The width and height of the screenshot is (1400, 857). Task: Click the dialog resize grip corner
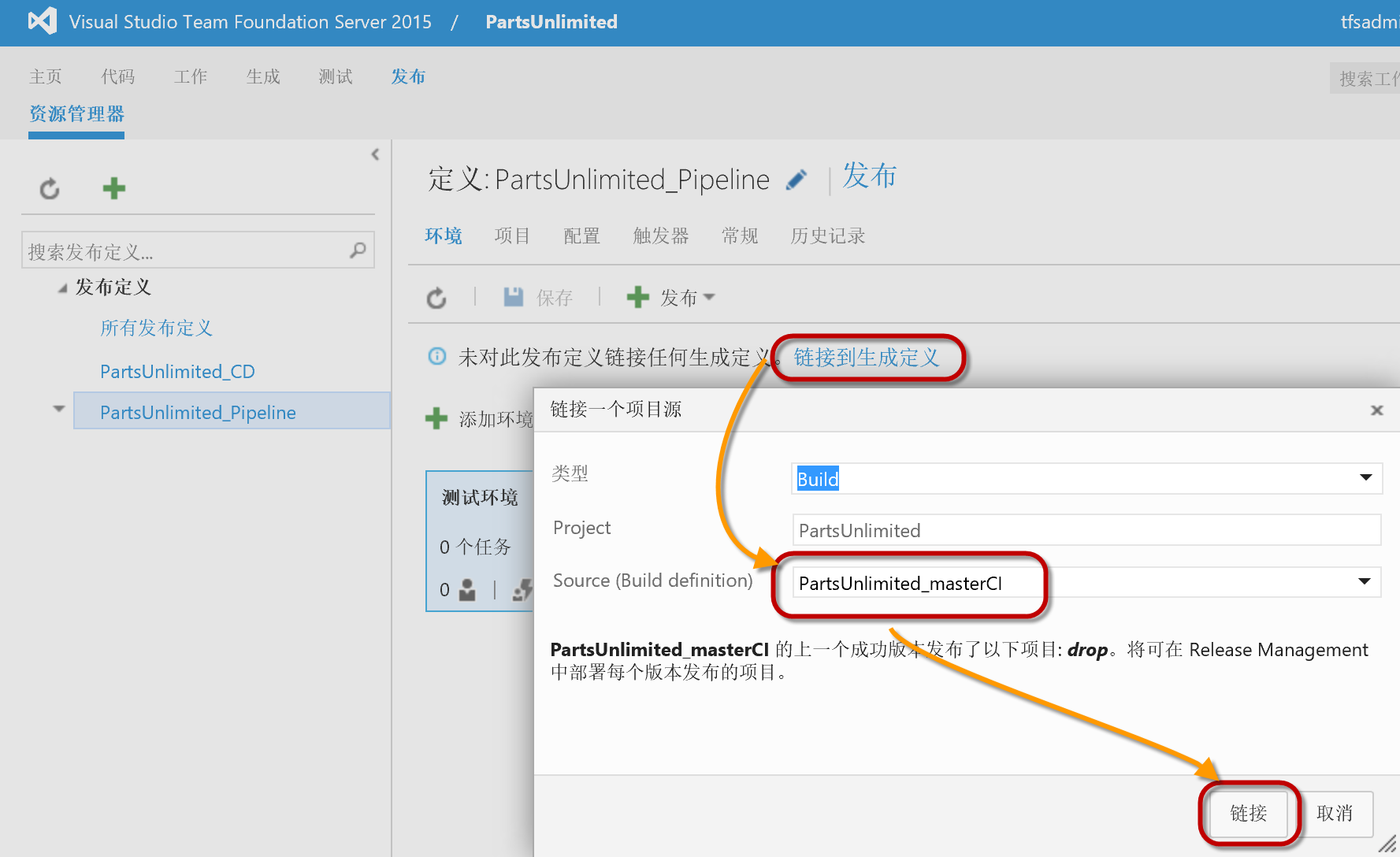click(1387, 844)
